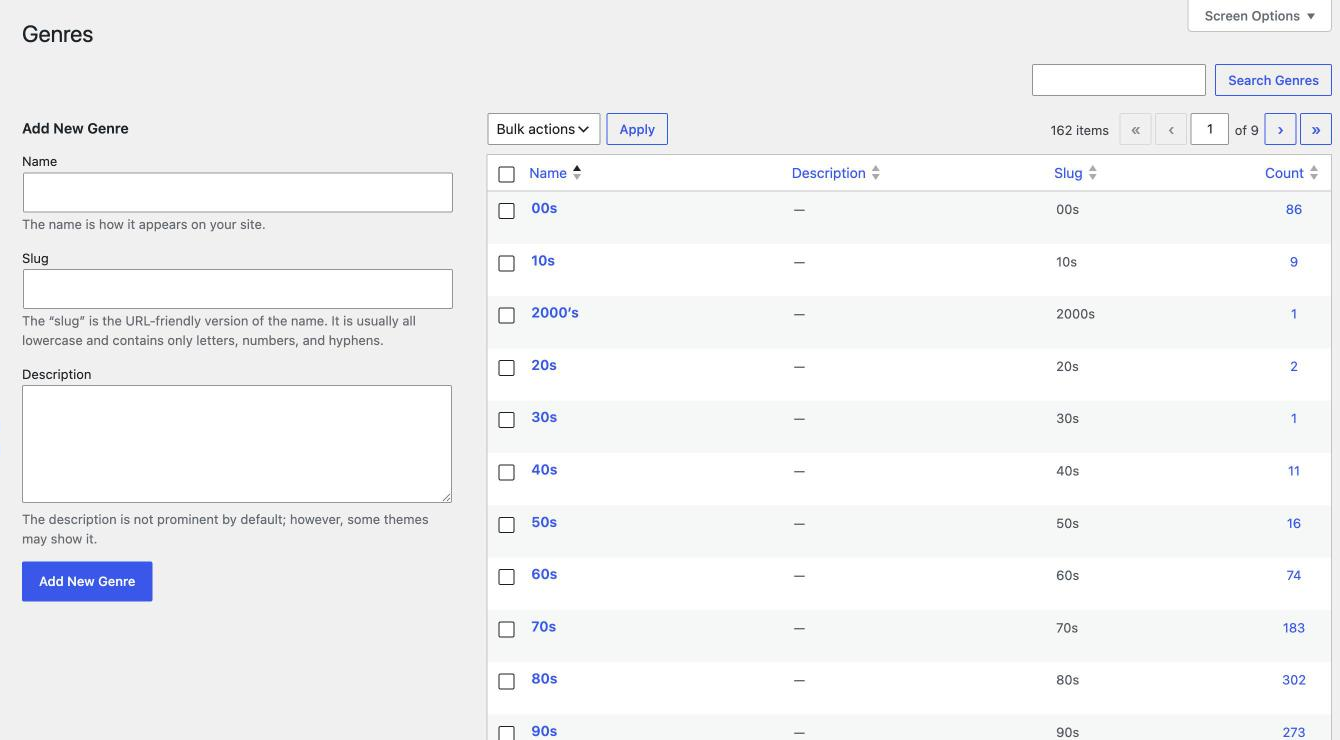Click the '162 items' text
The height and width of the screenshot is (740, 1340).
pyautogui.click(x=1080, y=130)
